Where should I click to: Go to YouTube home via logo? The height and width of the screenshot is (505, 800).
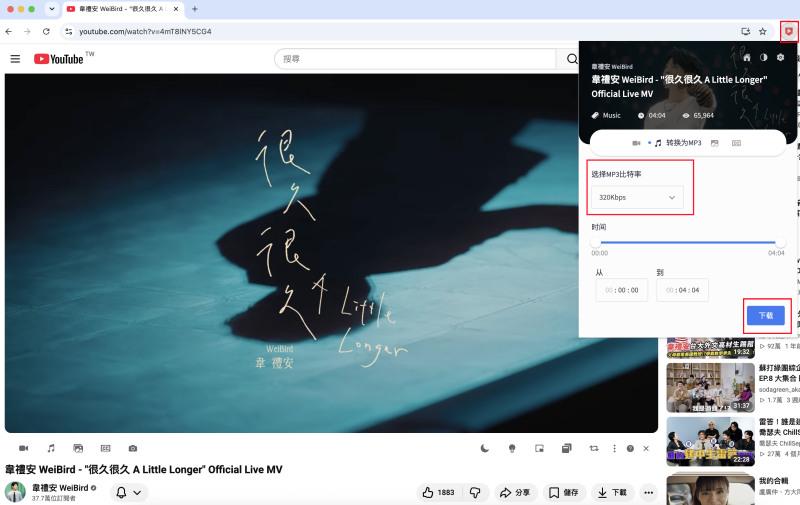pos(59,59)
